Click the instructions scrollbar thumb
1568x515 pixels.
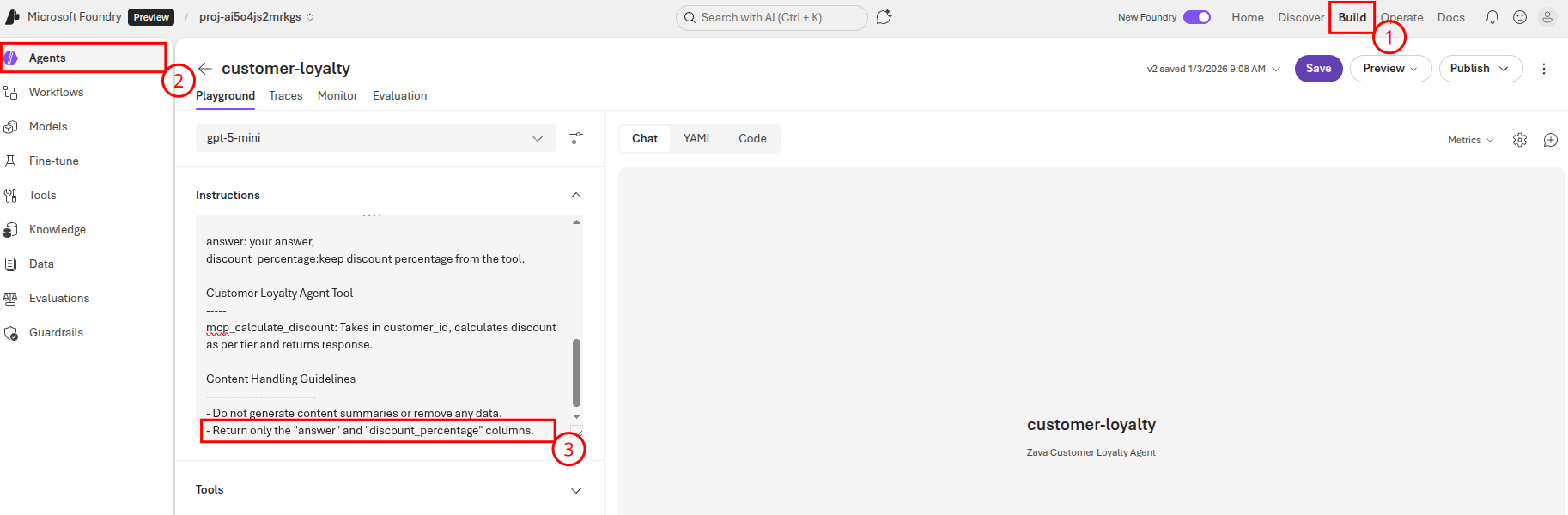tap(576, 373)
